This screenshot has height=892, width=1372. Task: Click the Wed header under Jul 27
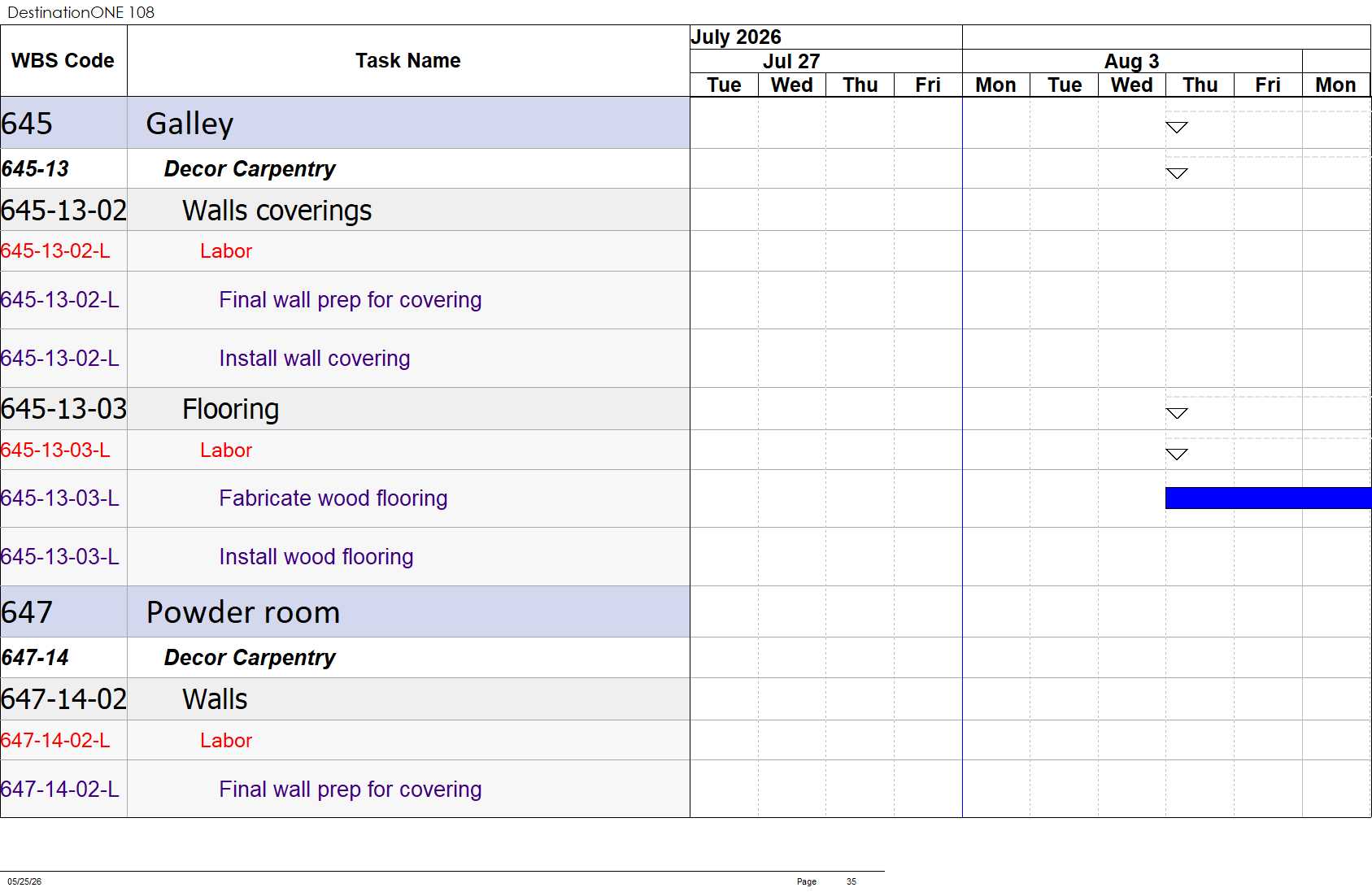point(792,85)
